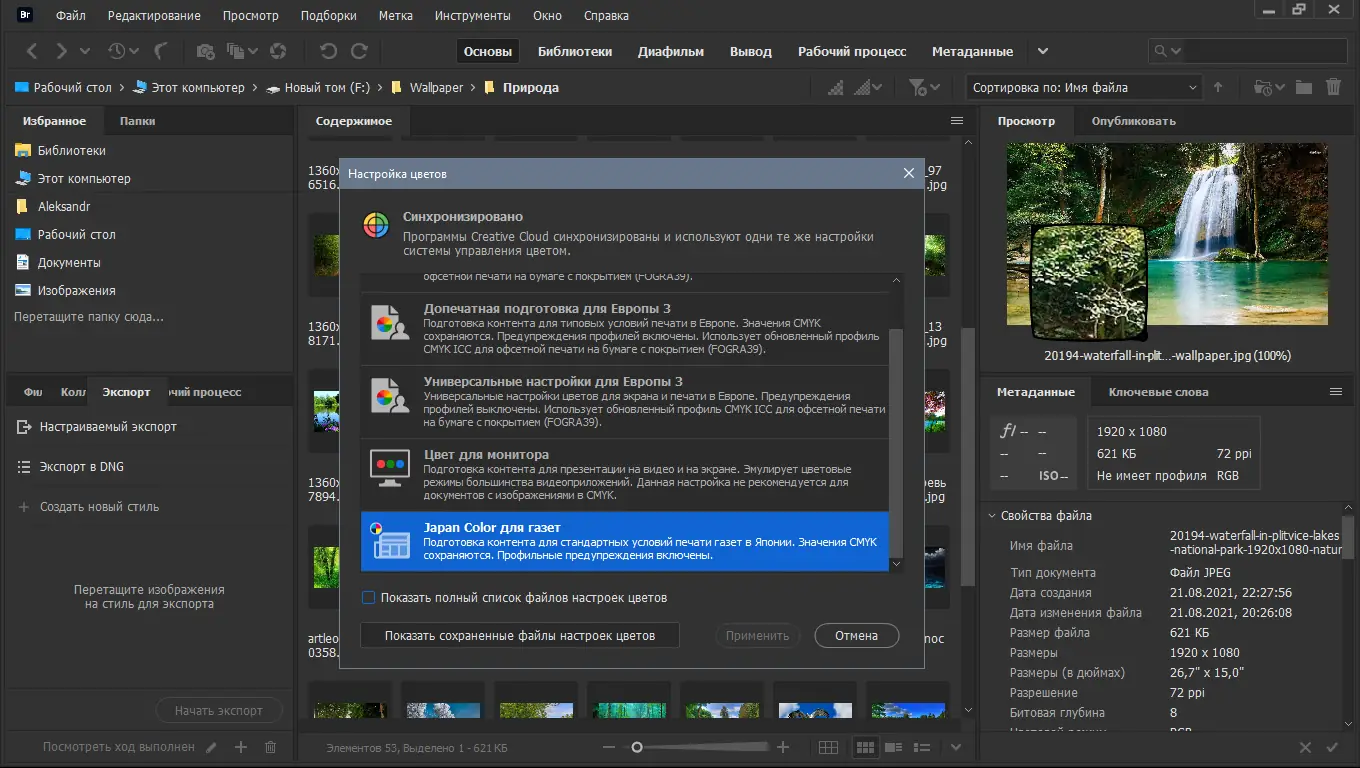Select the grid view icon at bottom
The height and width of the screenshot is (768, 1360).
[x=828, y=747]
